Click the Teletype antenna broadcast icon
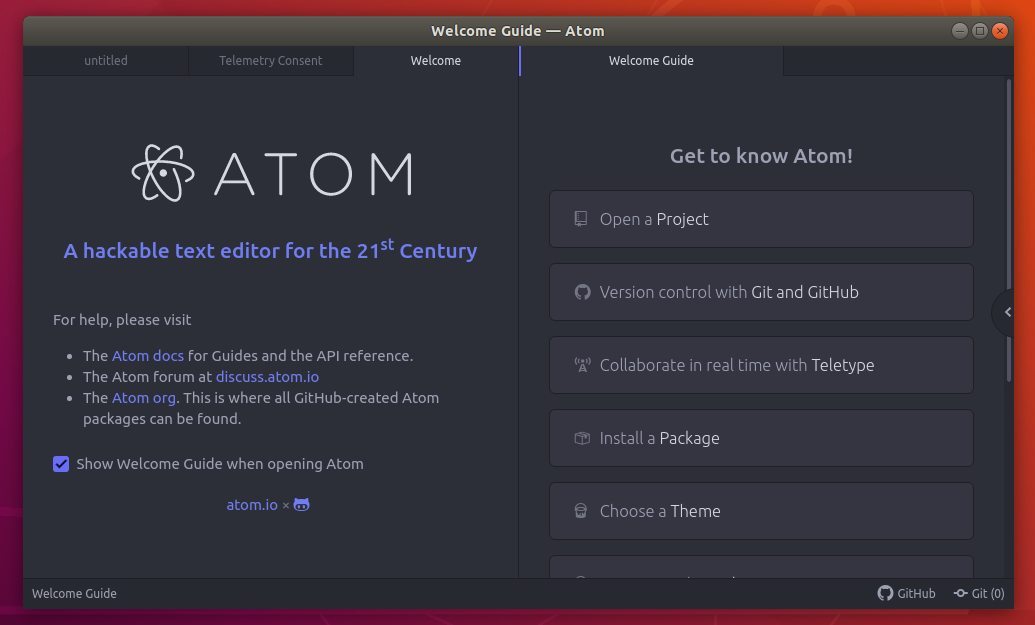Image resolution: width=1035 pixels, height=625 pixels. [x=582, y=365]
